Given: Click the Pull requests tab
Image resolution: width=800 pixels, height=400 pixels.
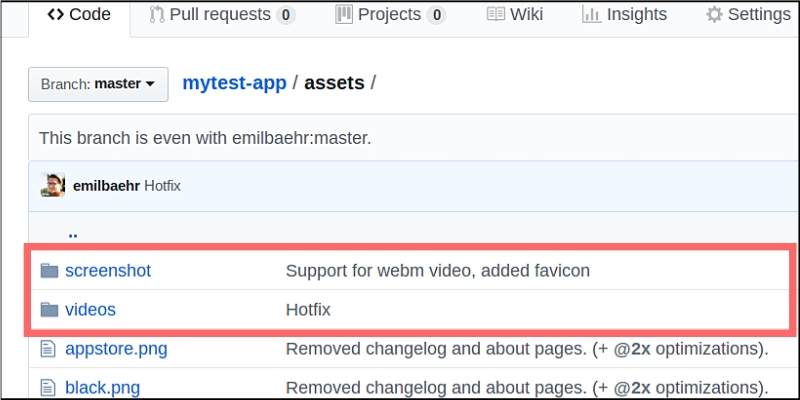Looking at the screenshot, I should pos(221,15).
